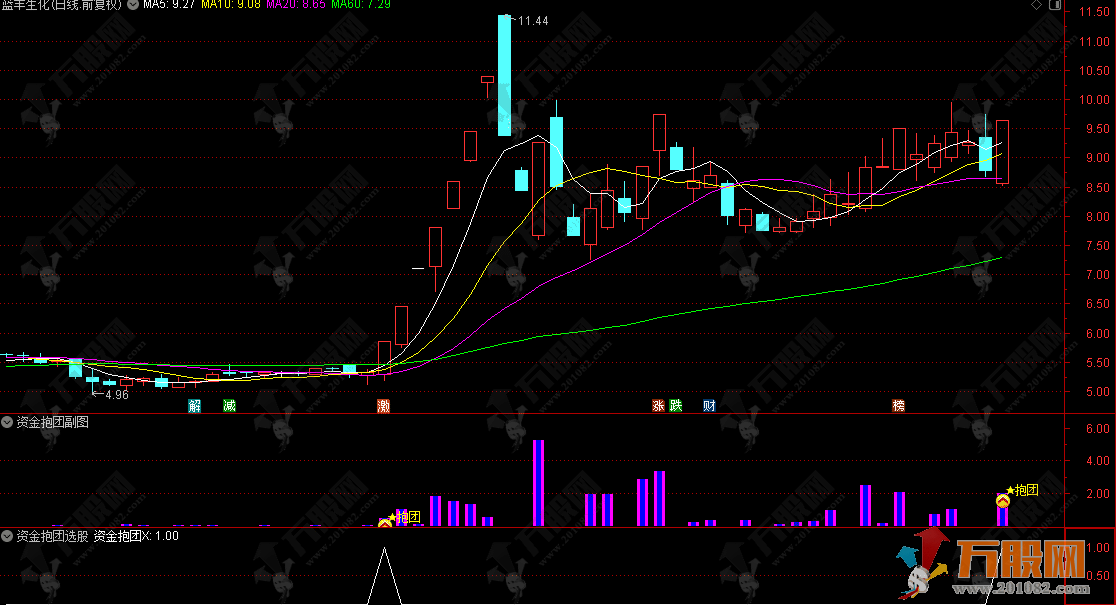
Task: Click the gold signal icon under first 抱团
Action: 385,524
